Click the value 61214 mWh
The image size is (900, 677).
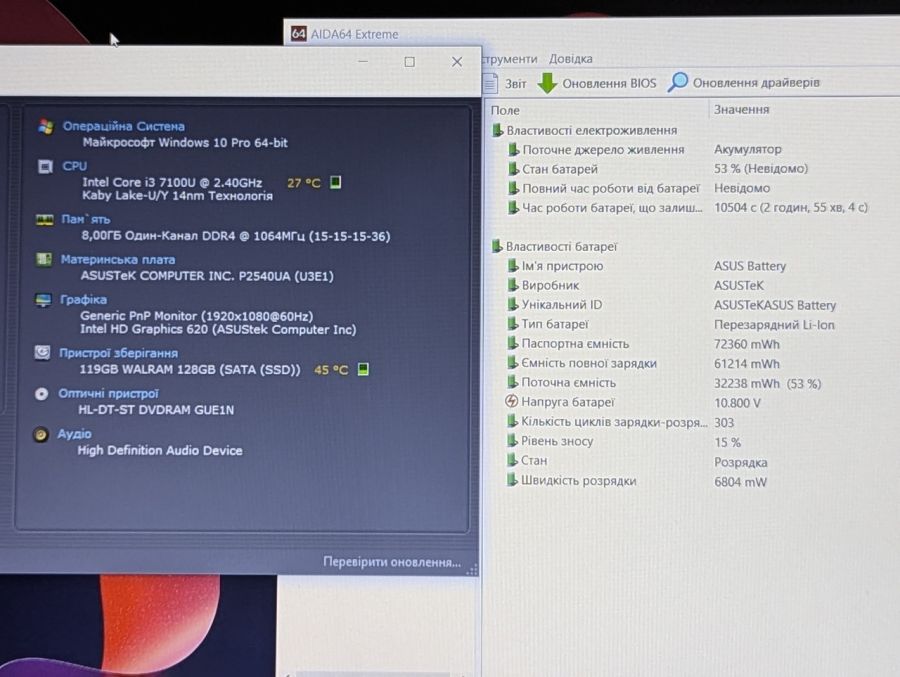[747, 363]
